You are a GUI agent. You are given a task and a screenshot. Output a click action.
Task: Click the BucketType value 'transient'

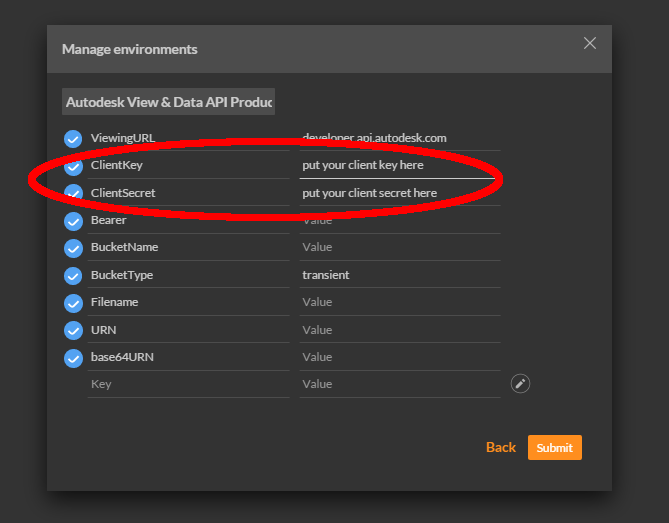(x=326, y=275)
